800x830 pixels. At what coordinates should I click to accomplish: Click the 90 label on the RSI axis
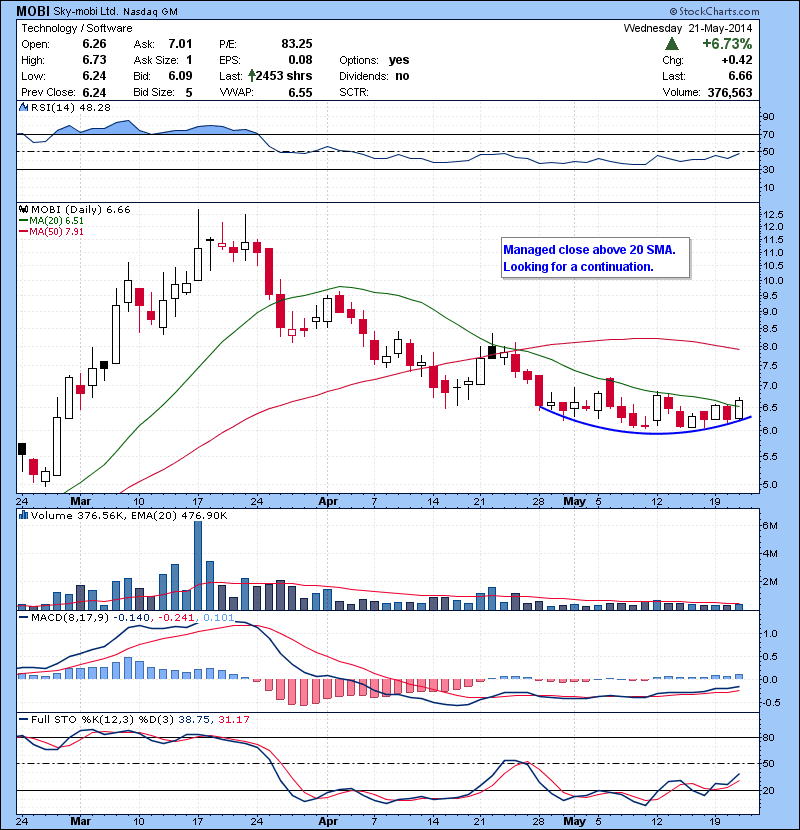point(768,116)
